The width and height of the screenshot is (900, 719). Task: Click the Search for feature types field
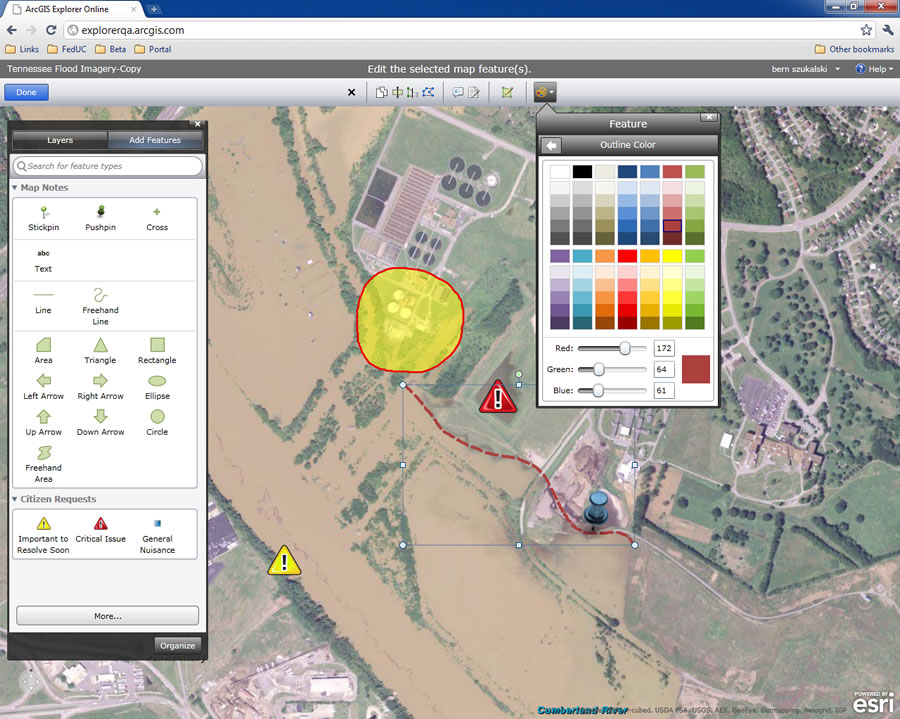pos(108,166)
